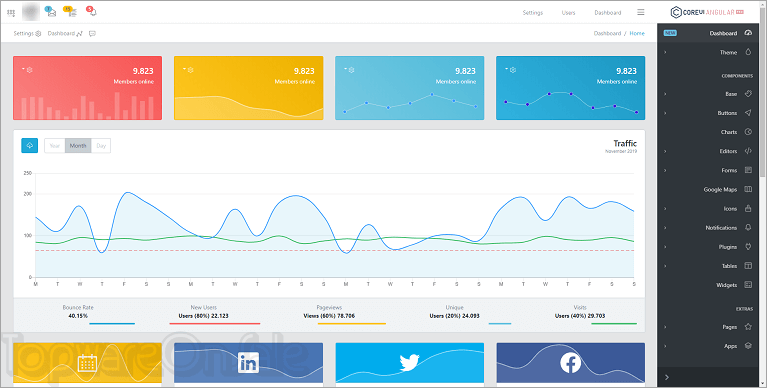Click the calendar icon on yellow card

click(x=87, y=363)
